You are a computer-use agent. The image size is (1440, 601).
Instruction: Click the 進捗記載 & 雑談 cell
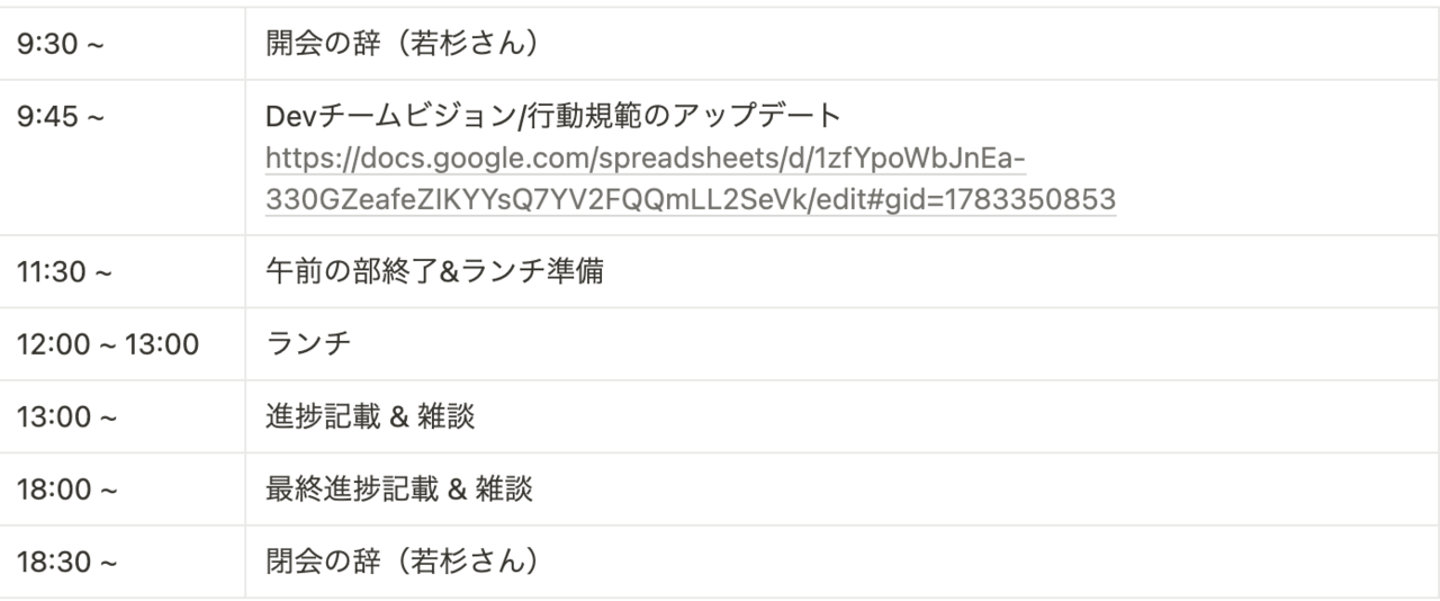[369, 417]
